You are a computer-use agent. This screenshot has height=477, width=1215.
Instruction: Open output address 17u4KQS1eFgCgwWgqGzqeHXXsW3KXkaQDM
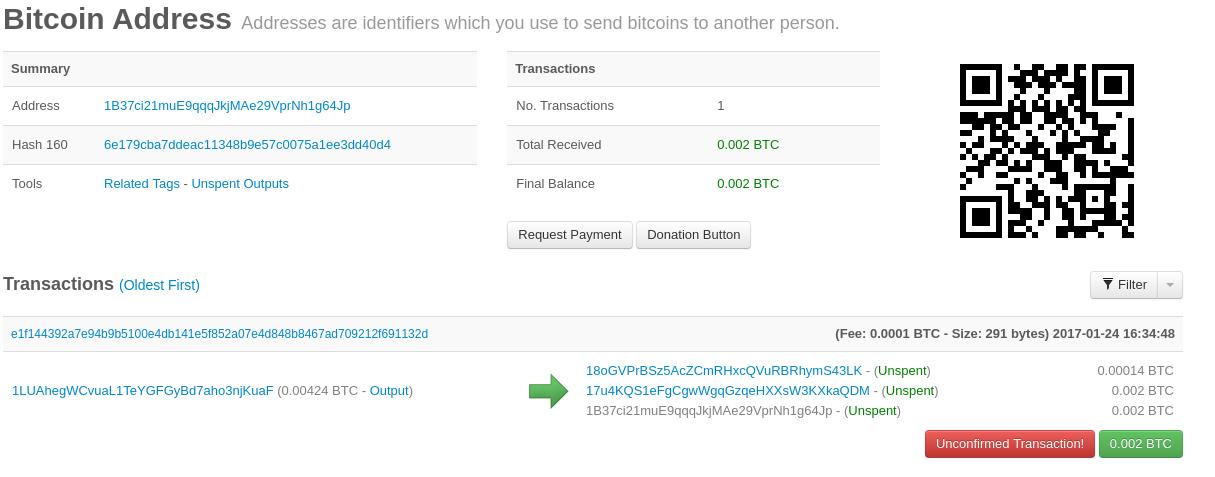tap(728, 391)
